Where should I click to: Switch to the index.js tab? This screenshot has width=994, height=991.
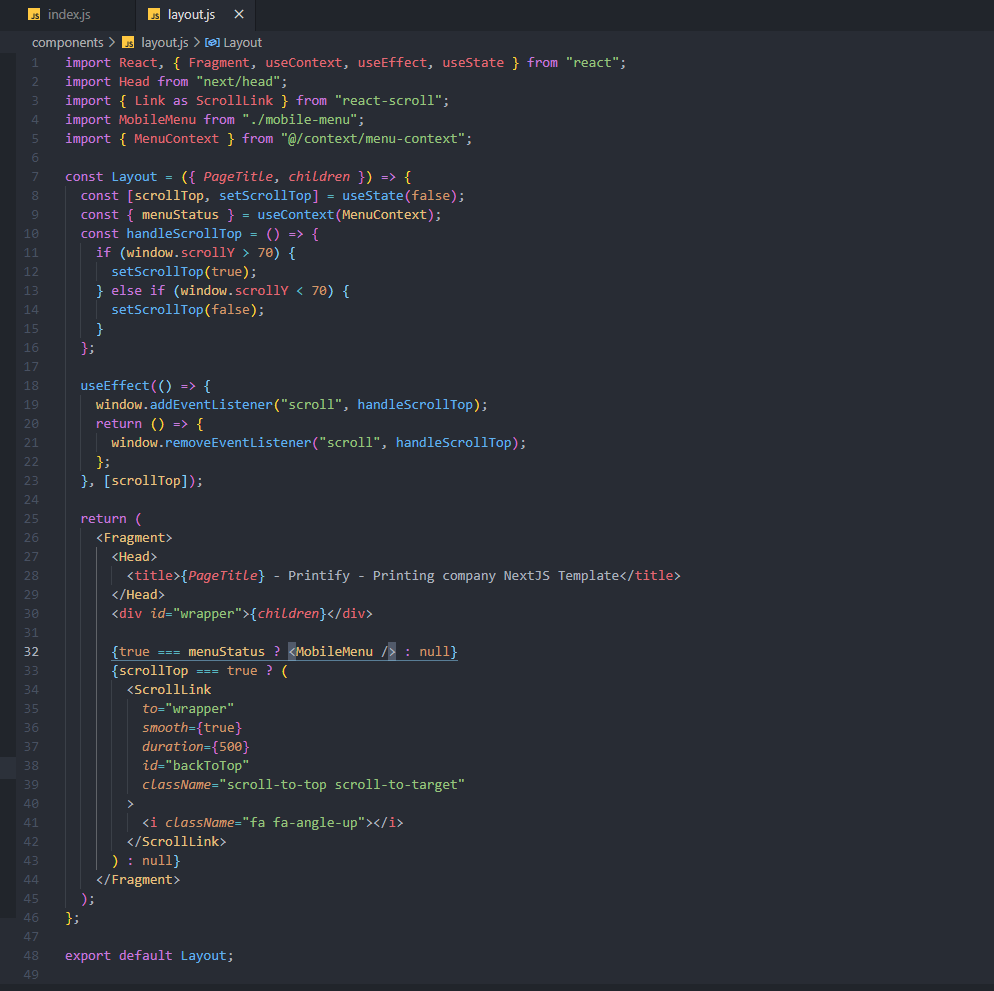70,15
